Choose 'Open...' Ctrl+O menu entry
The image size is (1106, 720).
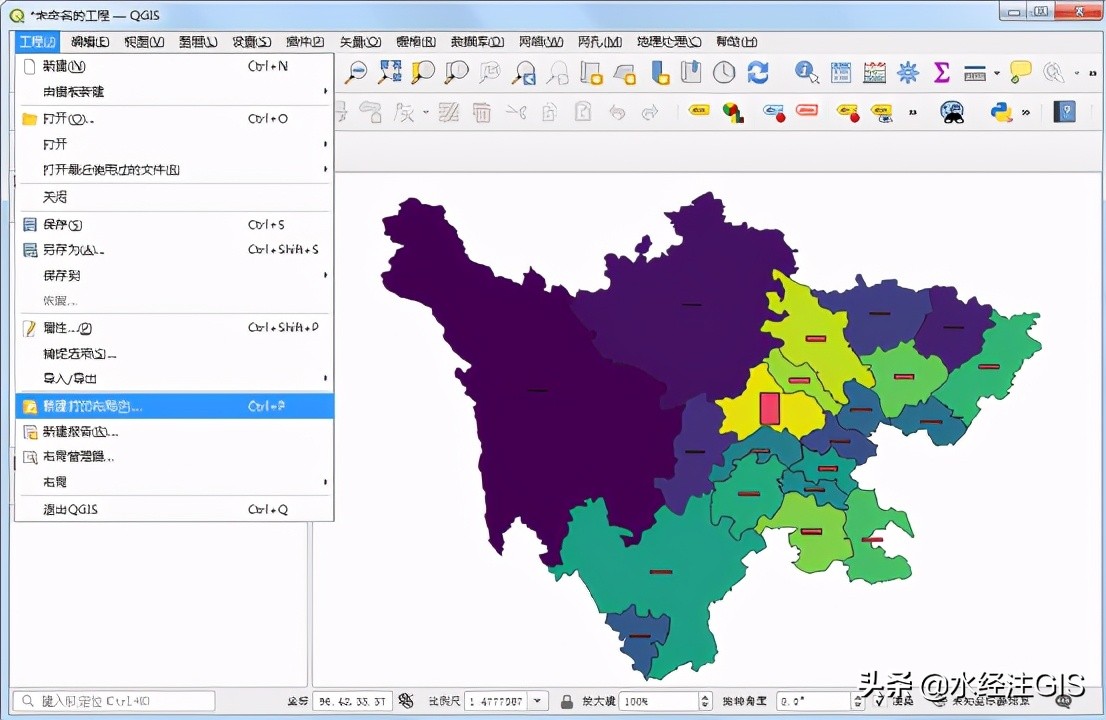pyautogui.click(x=174, y=119)
